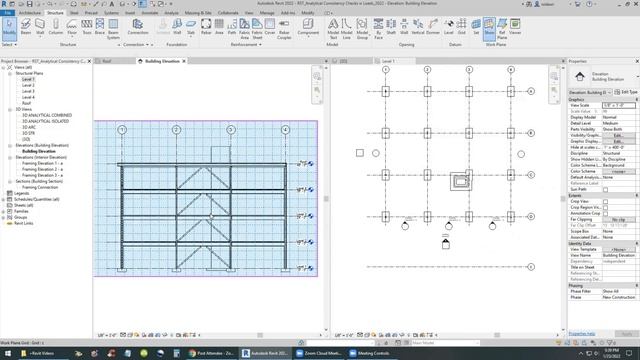Click the View Template None button
This screenshot has height=360, width=640.
(x=619, y=249)
